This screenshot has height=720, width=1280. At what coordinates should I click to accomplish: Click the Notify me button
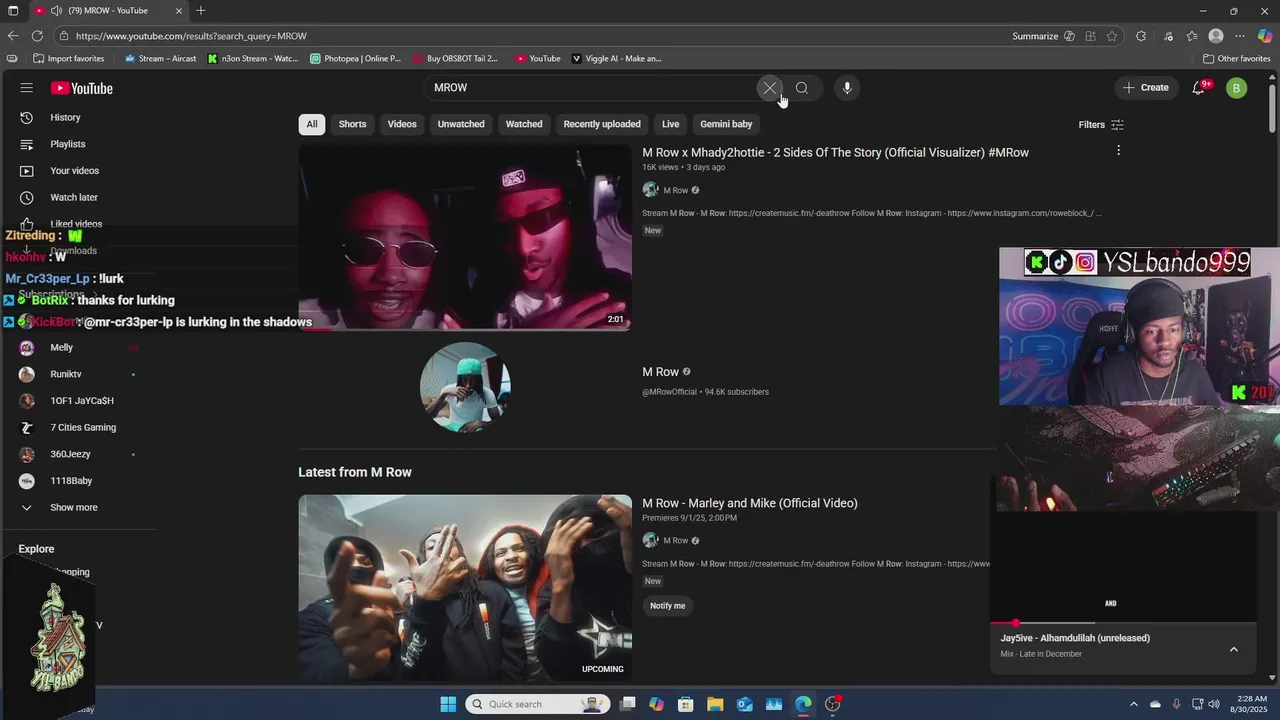668,606
